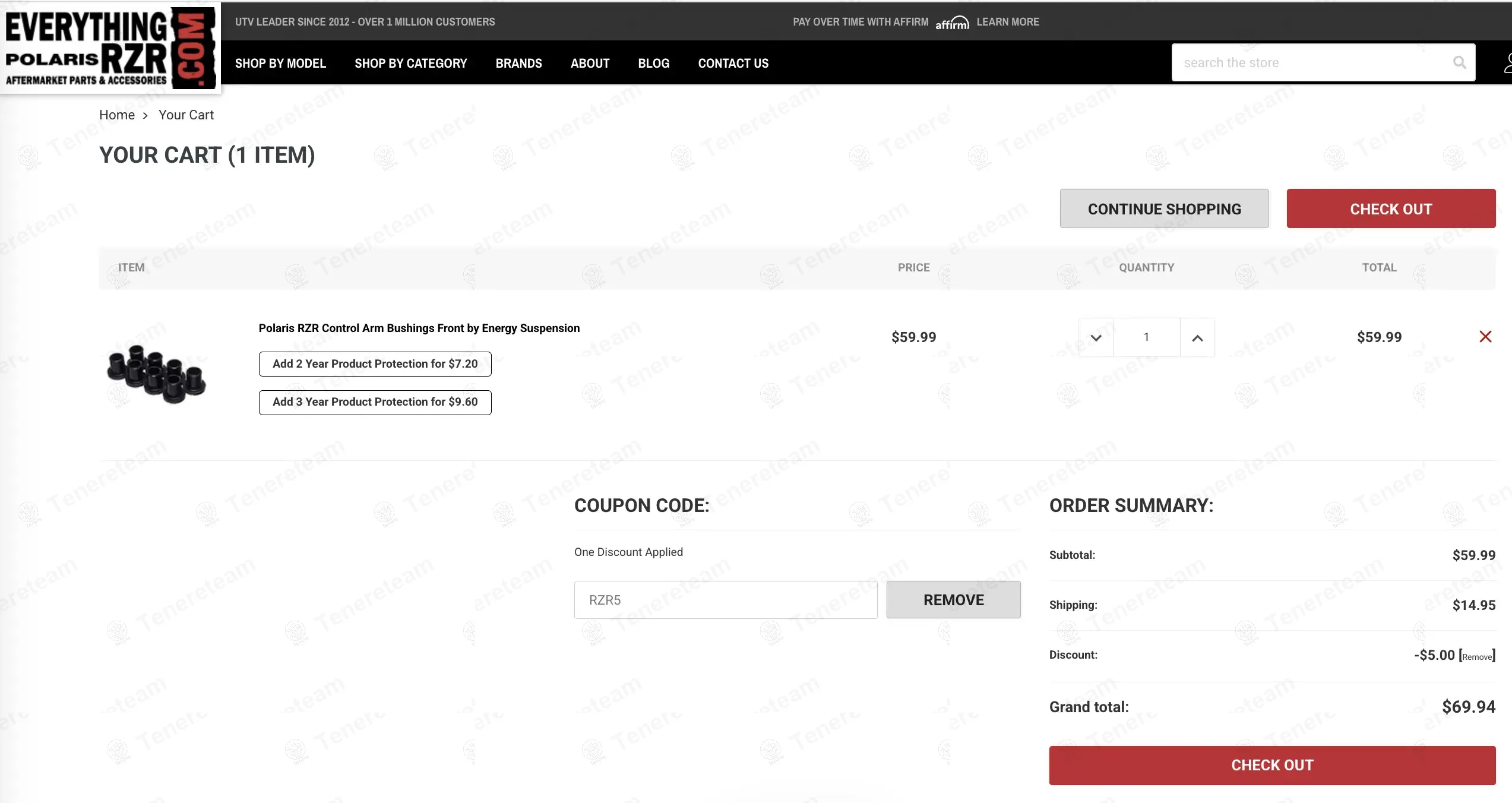1512x803 pixels.
Task: Click the COUPON CODE heading
Action: pyautogui.click(x=642, y=505)
